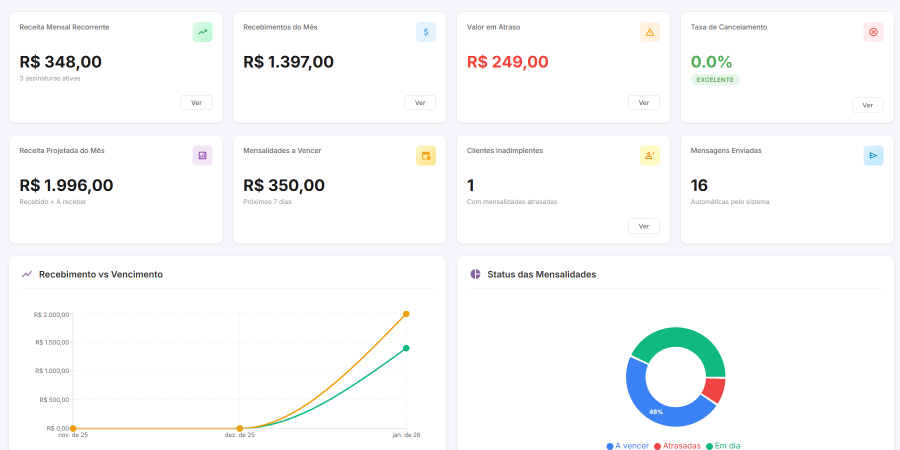This screenshot has width=900, height=450.
Task: Open Ver on the Taxa de Cancelamento card
Action: pyautogui.click(x=867, y=105)
